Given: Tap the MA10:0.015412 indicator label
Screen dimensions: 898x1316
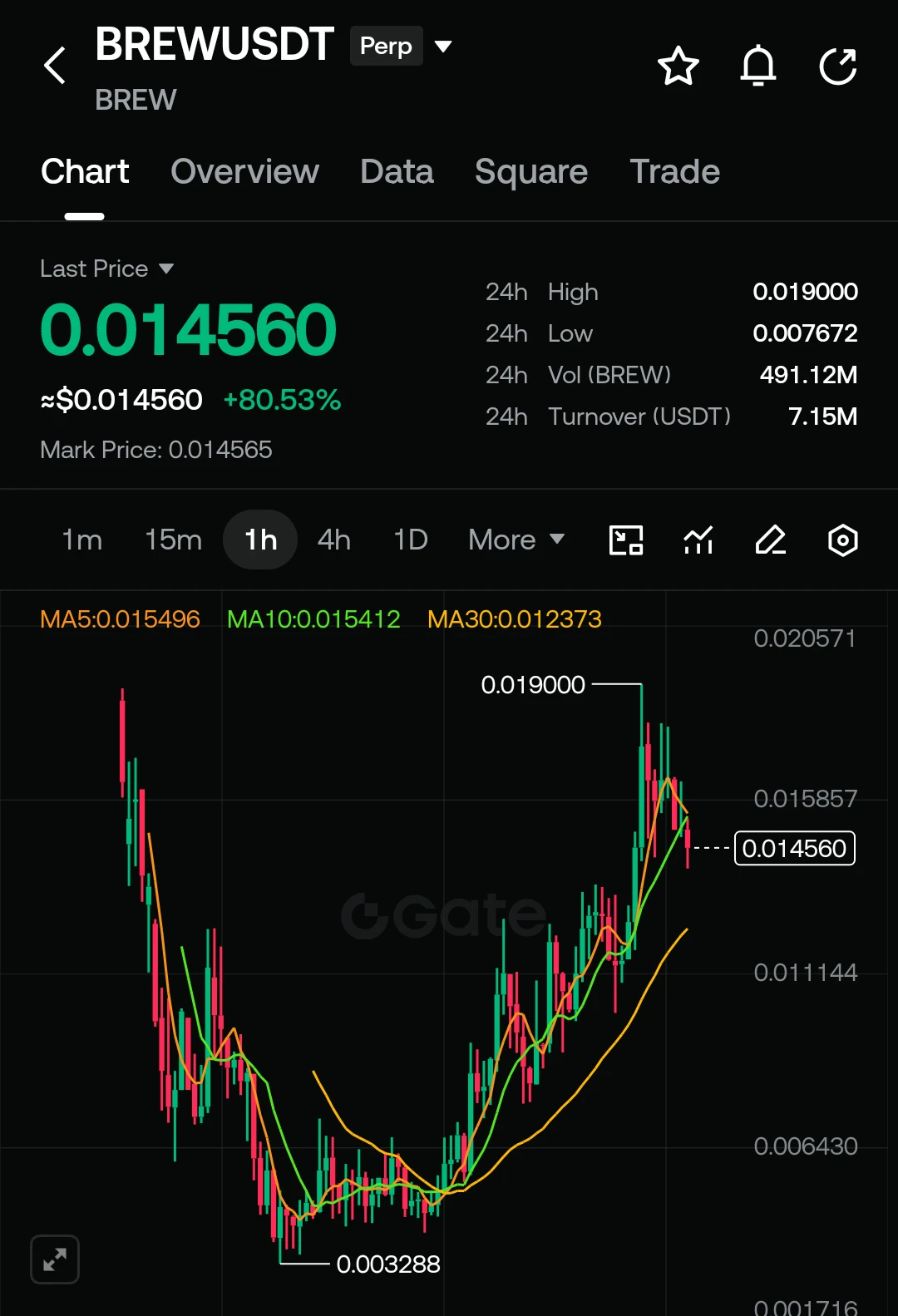Looking at the screenshot, I should (x=313, y=619).
